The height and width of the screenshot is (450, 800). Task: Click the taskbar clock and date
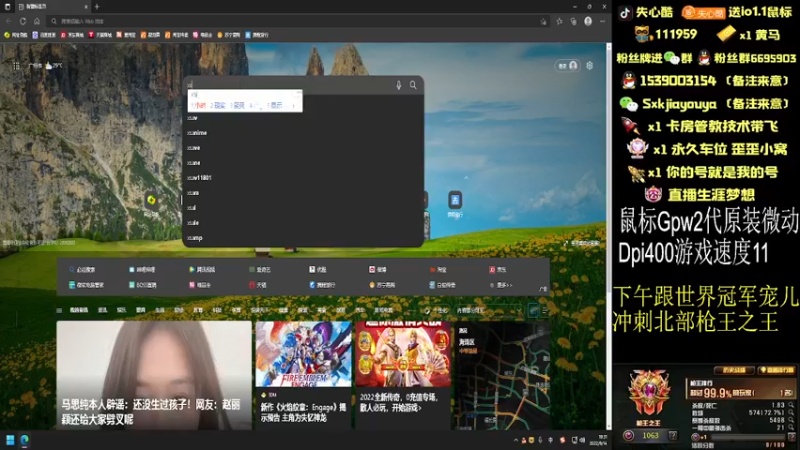pyautogui.click(x=598, y=440)
